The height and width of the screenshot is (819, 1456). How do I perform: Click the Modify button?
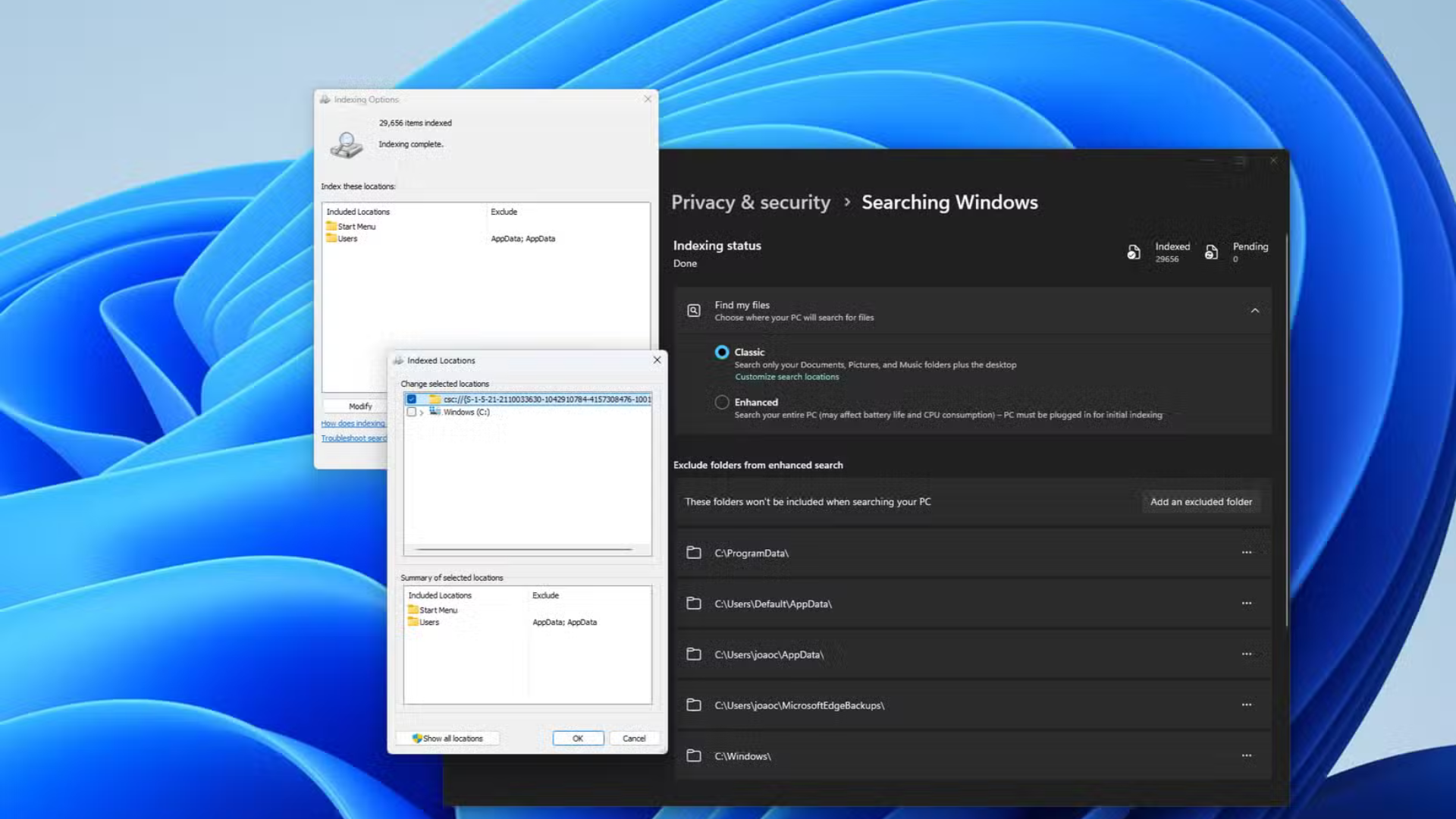[360, 406]
